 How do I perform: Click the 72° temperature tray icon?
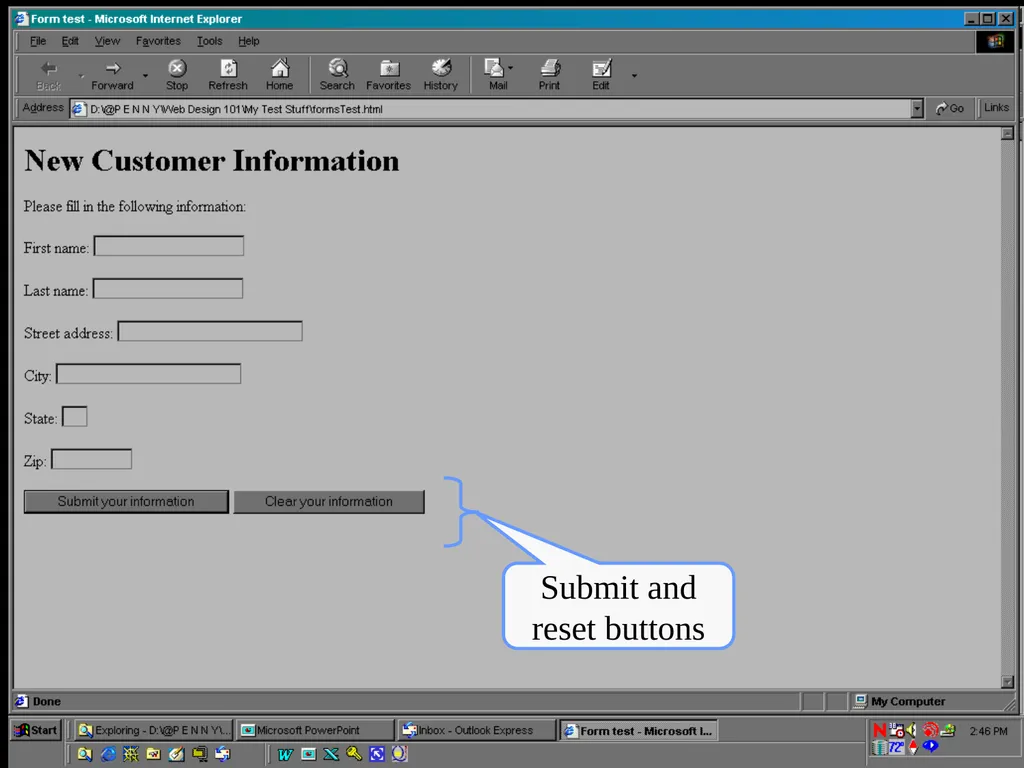tap(896, 747)
